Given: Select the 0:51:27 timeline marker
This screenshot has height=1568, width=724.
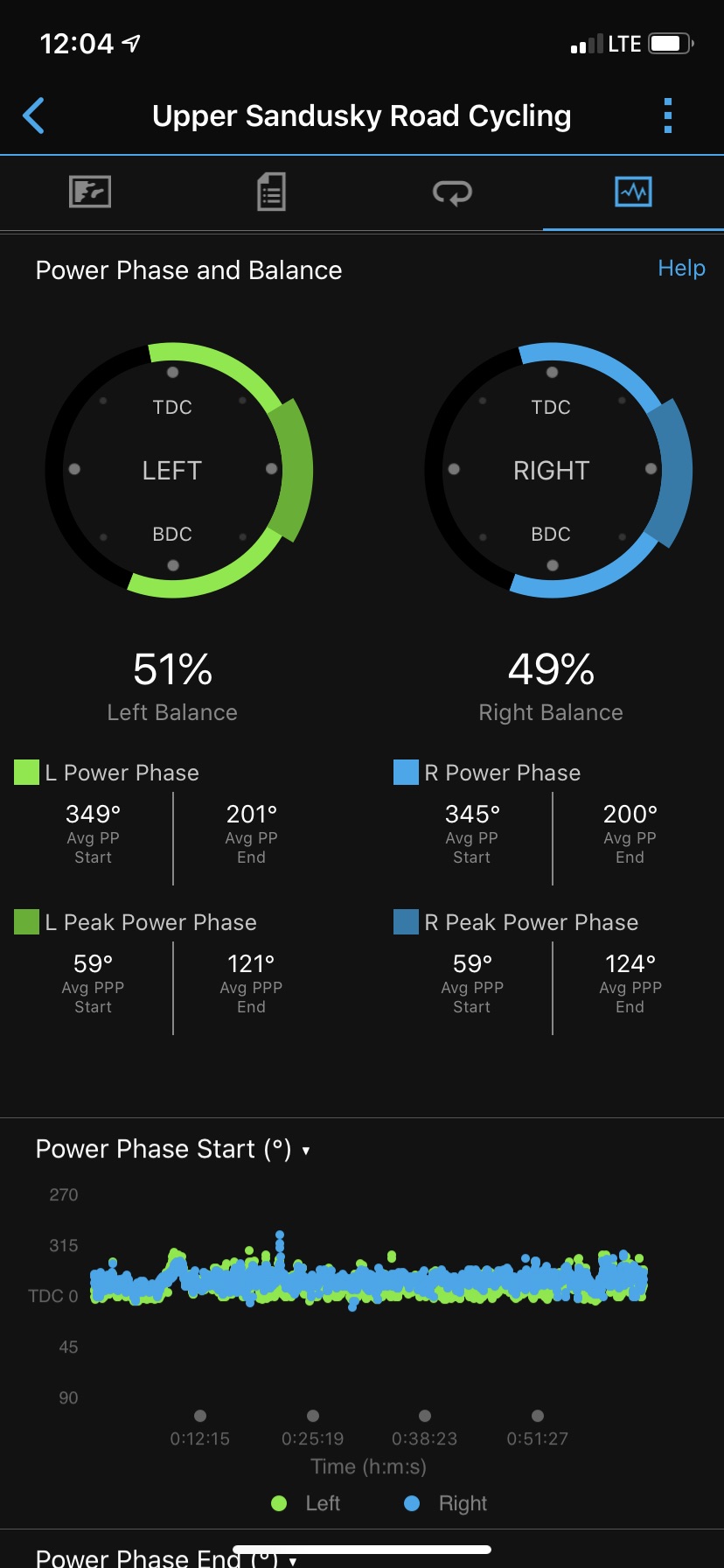Looking at the screenshot, I should [538, 1416].
